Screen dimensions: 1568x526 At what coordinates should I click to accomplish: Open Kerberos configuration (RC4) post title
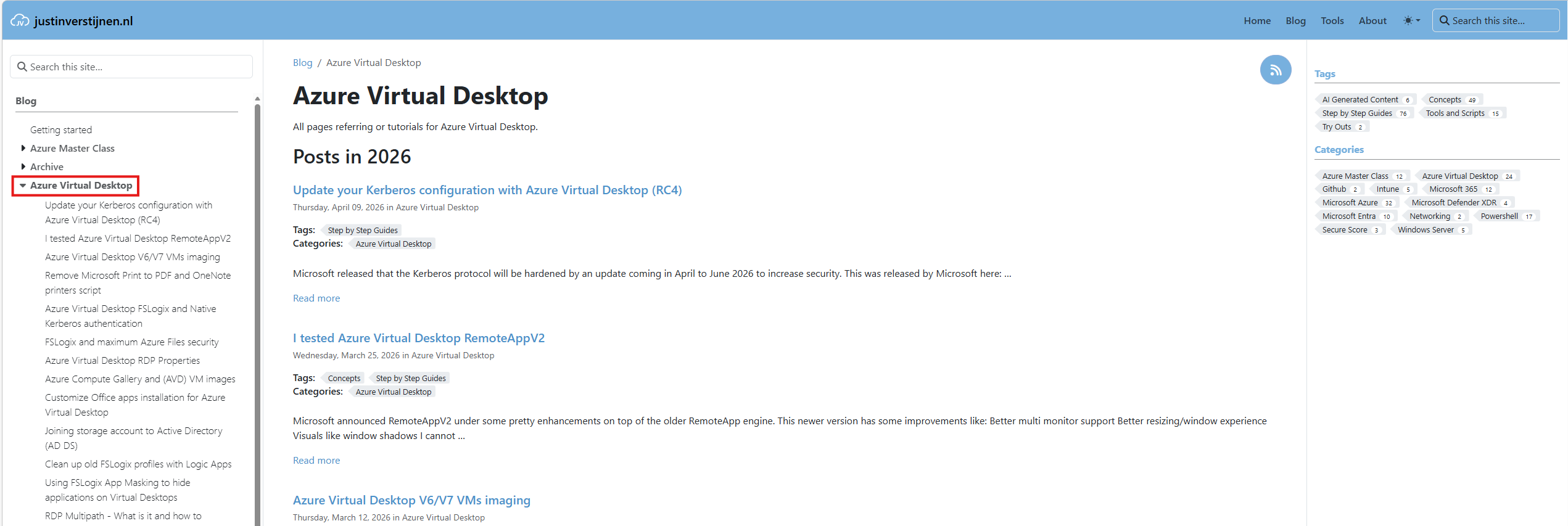487,190
